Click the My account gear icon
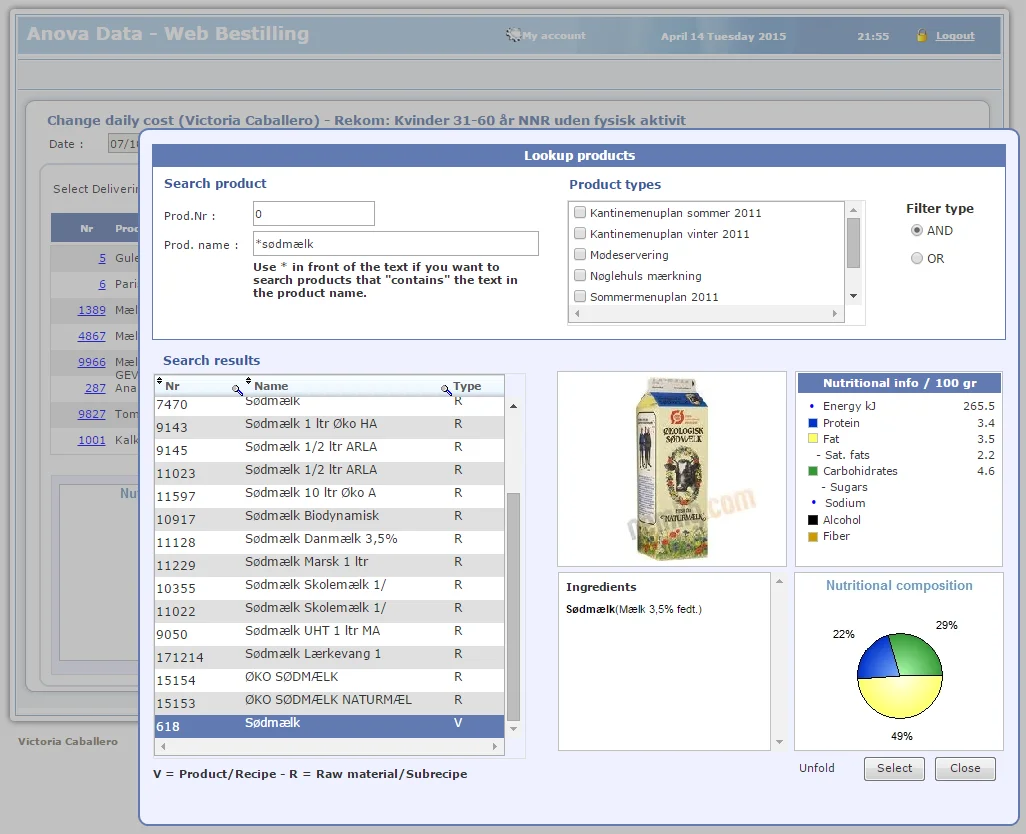The width and height of the screenshot is (1026, 834). [x=514, y=35]
